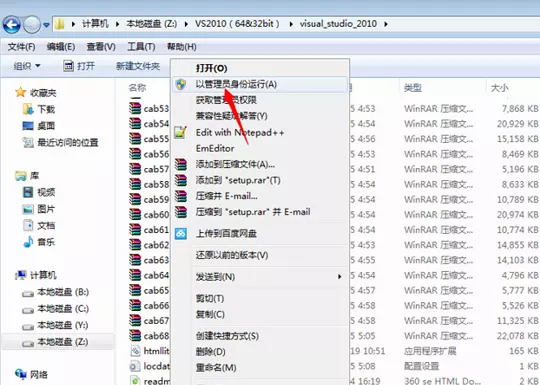Click the cab53 WinRAR file icon

pos(135,108)
